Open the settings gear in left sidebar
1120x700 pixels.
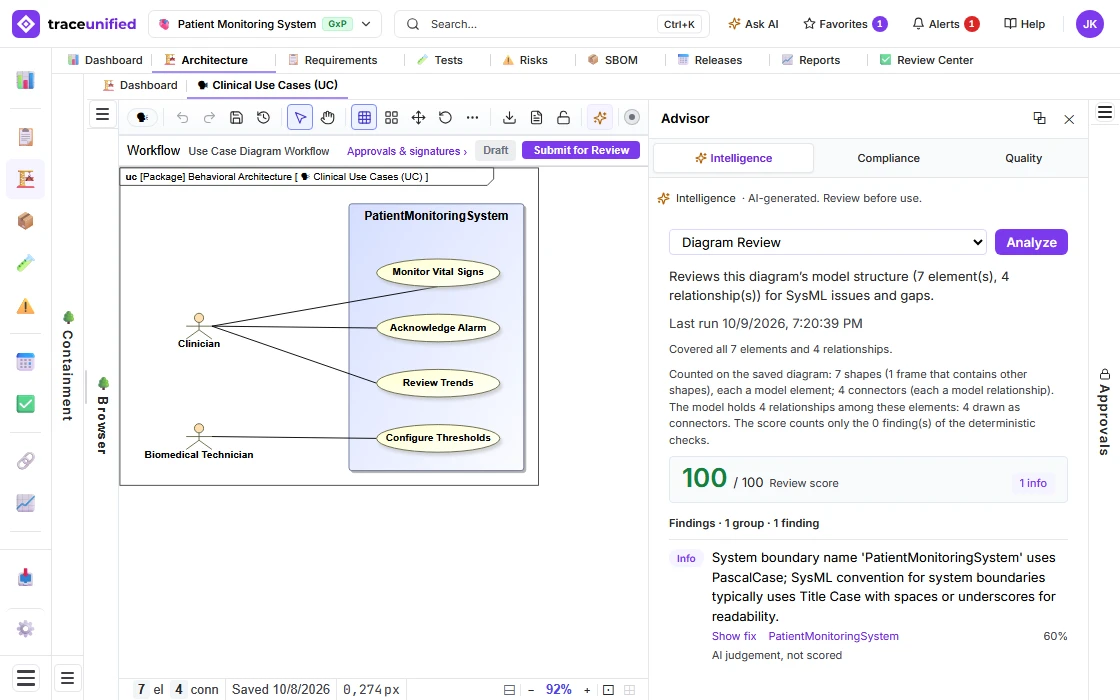(x=26, y=629)
